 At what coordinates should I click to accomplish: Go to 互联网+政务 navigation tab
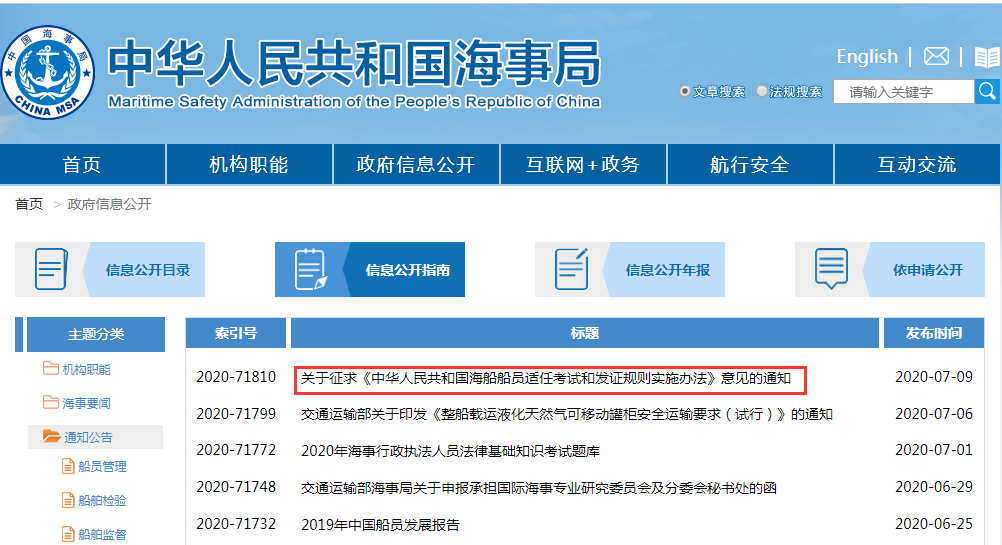coord(582,165)
